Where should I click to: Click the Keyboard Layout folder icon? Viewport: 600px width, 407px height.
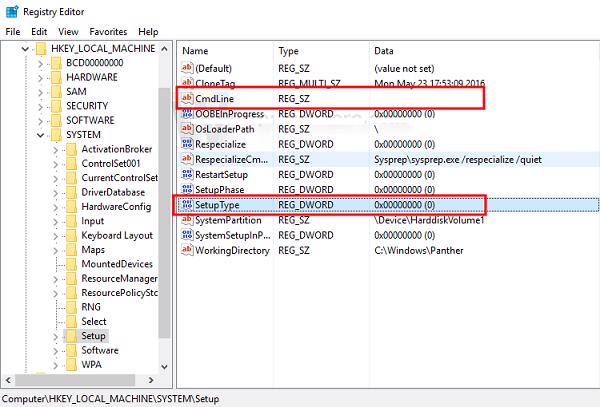tap(72, 235)
